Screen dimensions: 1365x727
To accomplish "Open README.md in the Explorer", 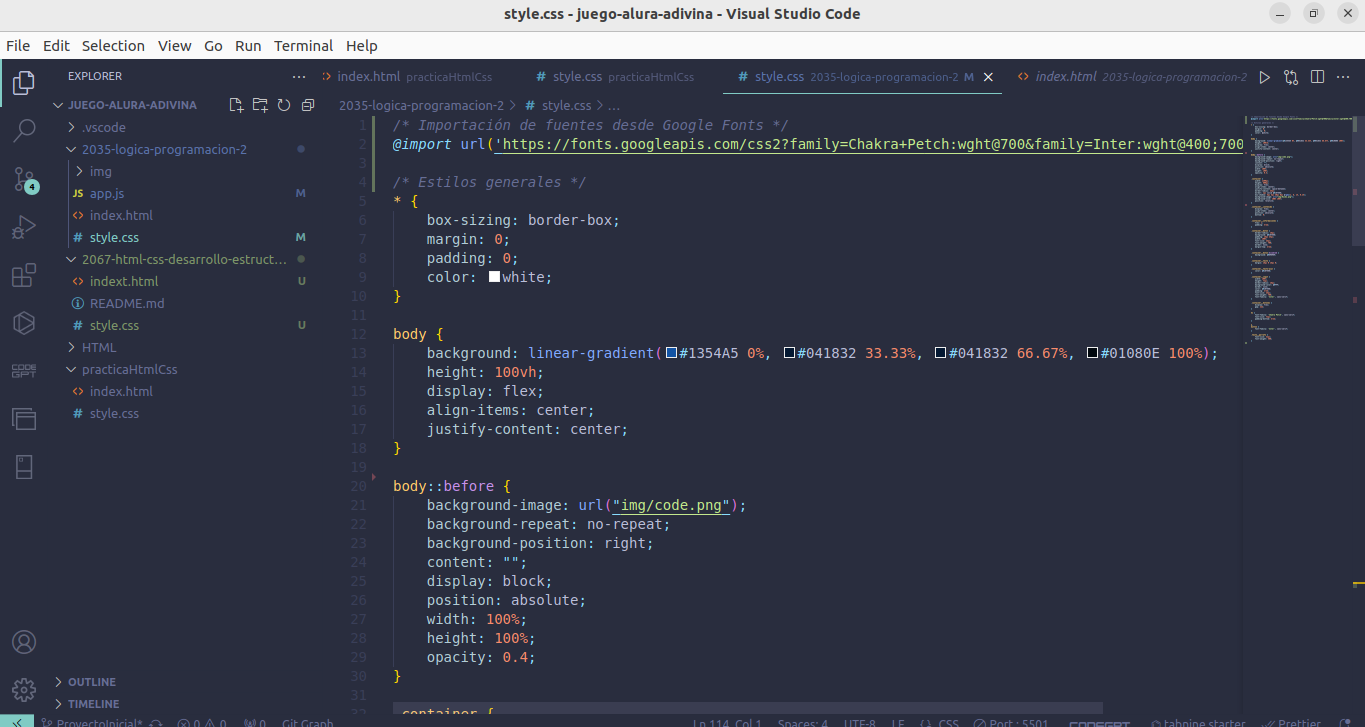I will pyautogui.click(x=127, y=303).
